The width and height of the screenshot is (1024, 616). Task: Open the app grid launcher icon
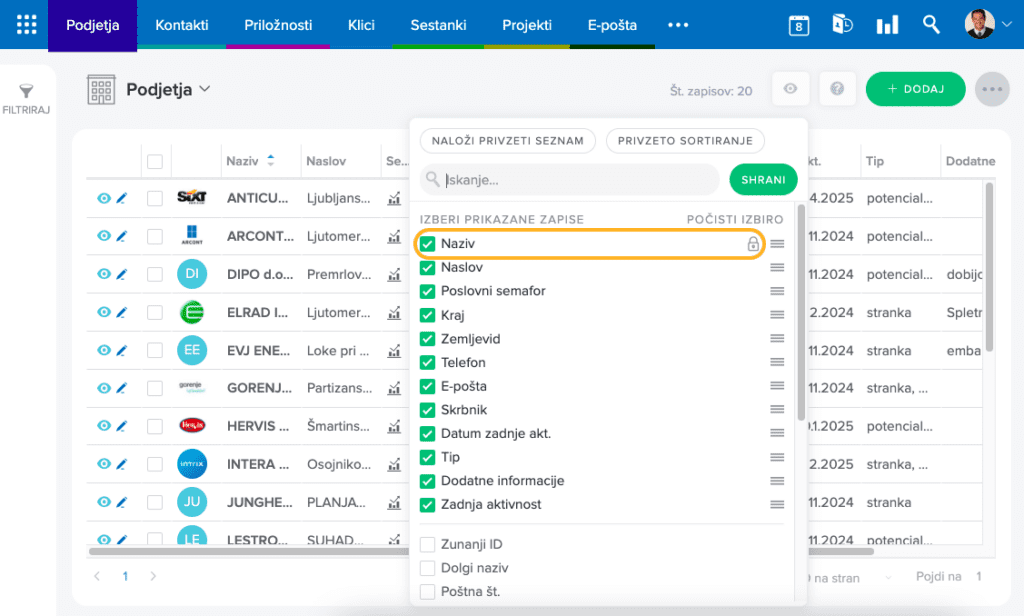pyautogui.click(x=27, y=25)
